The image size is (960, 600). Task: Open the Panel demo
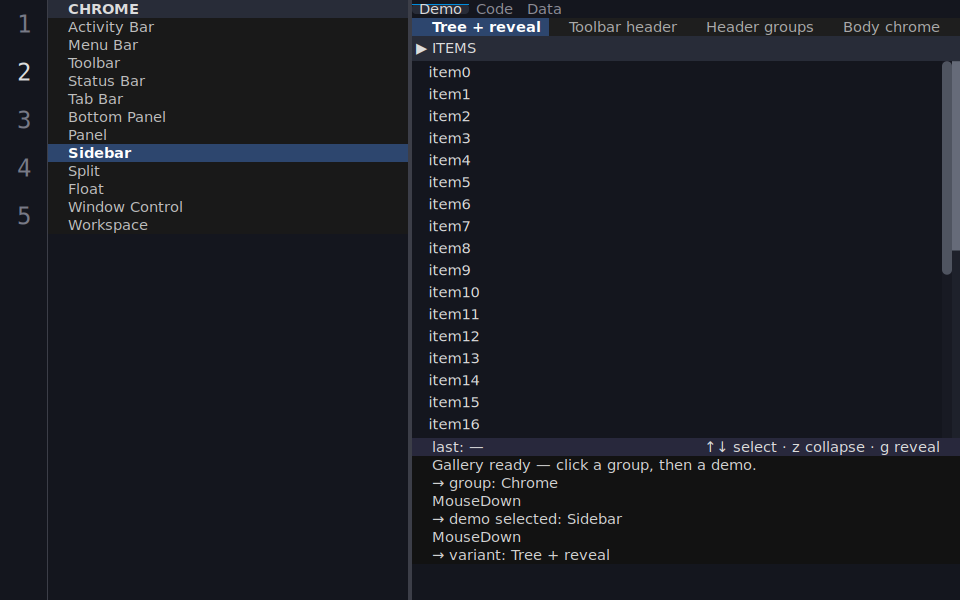pos(228,135)
